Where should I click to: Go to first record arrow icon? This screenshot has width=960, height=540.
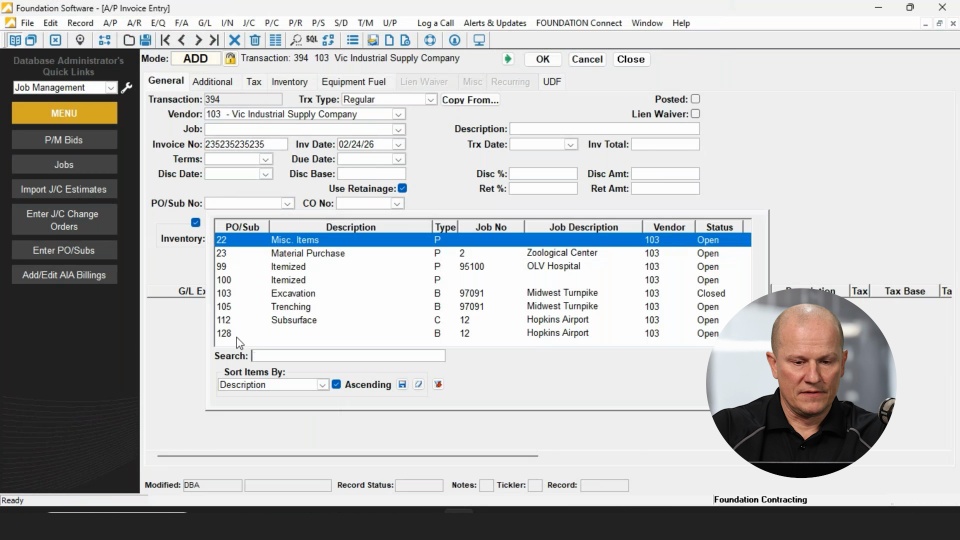pos(165,40)
